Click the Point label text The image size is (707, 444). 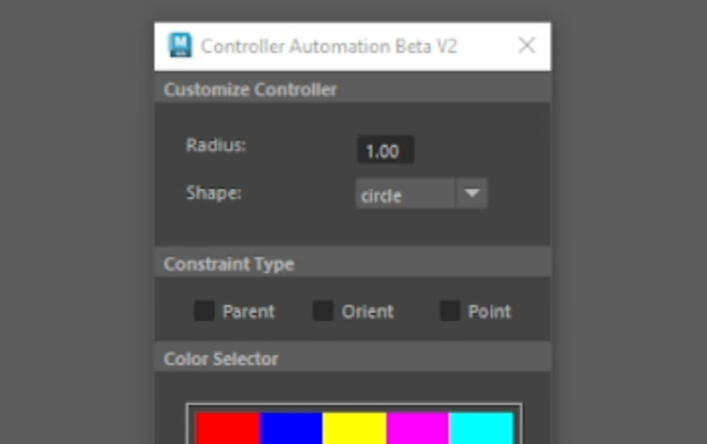pos(489,312)
